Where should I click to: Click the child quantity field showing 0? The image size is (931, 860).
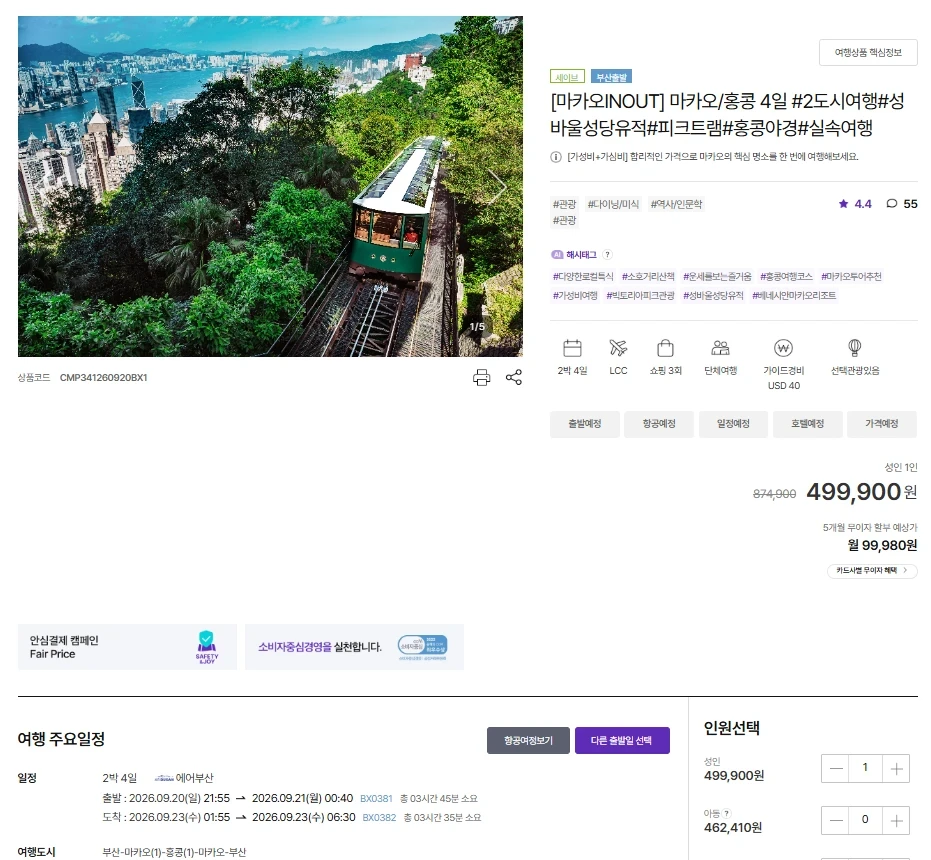866,820
